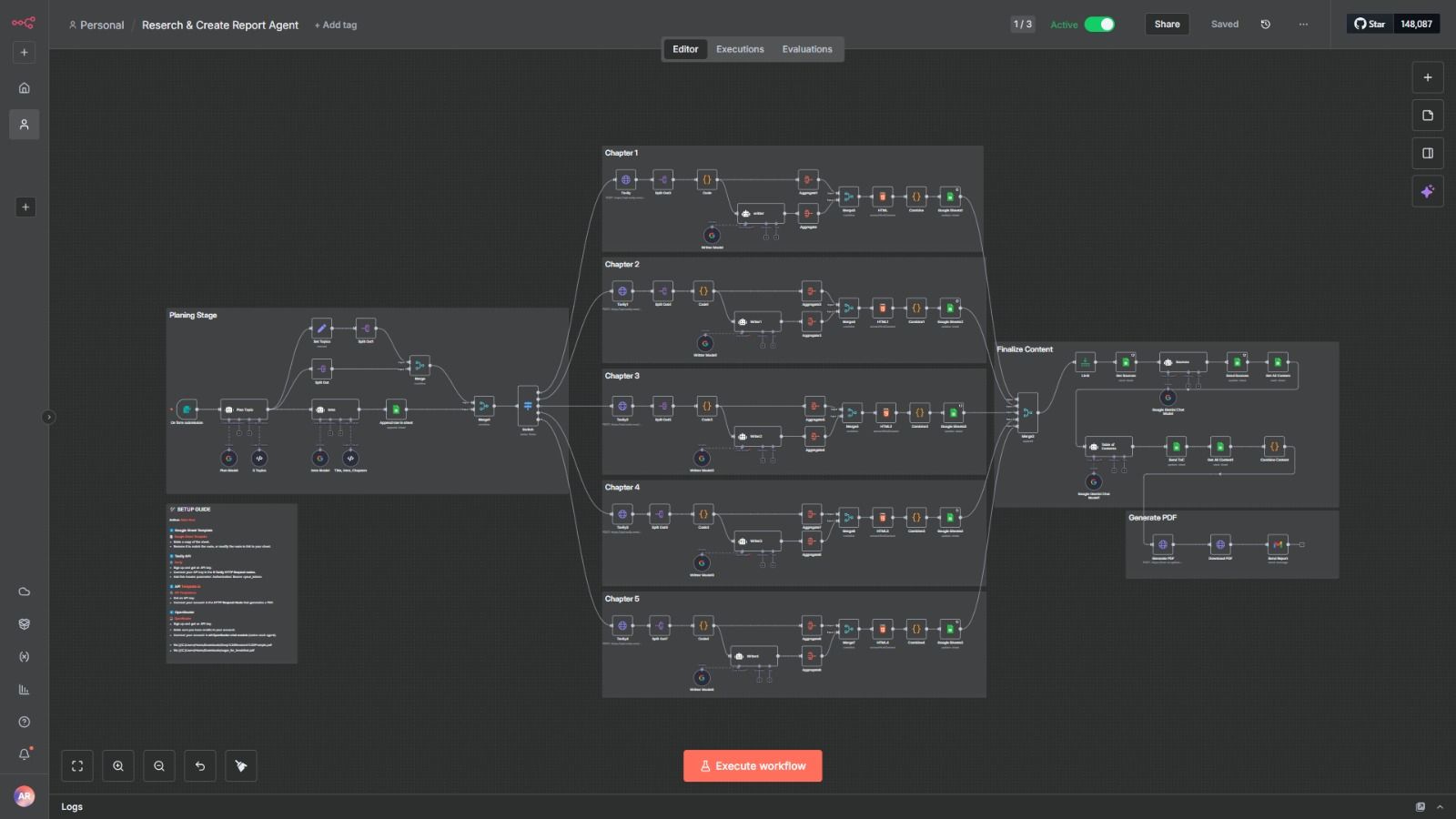Switch to the Evaluations tab
This screenshot has width=1456, height=819.
pyautogui.click(x=807, y=49)
